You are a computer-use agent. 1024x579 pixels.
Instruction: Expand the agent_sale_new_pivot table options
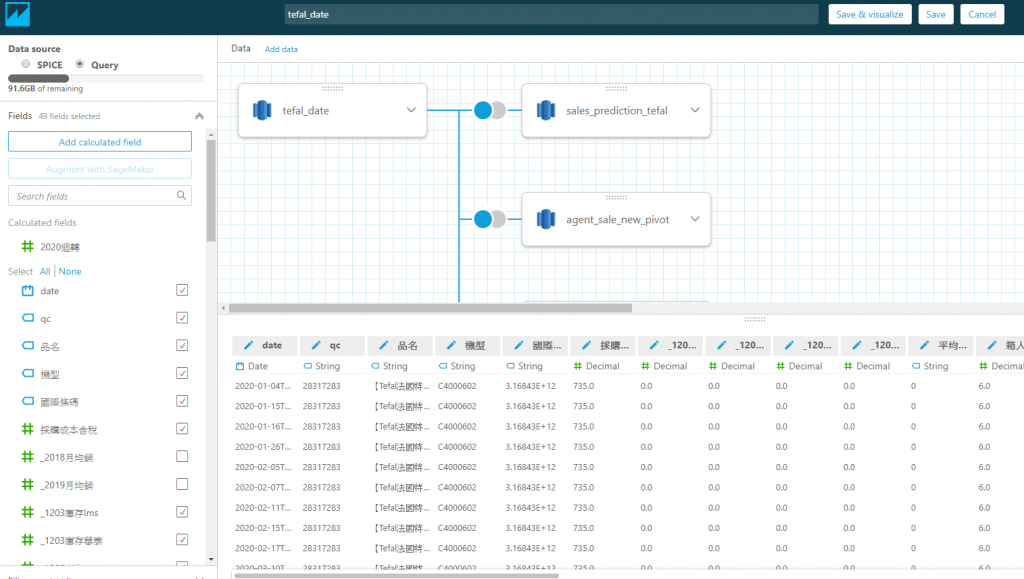695,219
